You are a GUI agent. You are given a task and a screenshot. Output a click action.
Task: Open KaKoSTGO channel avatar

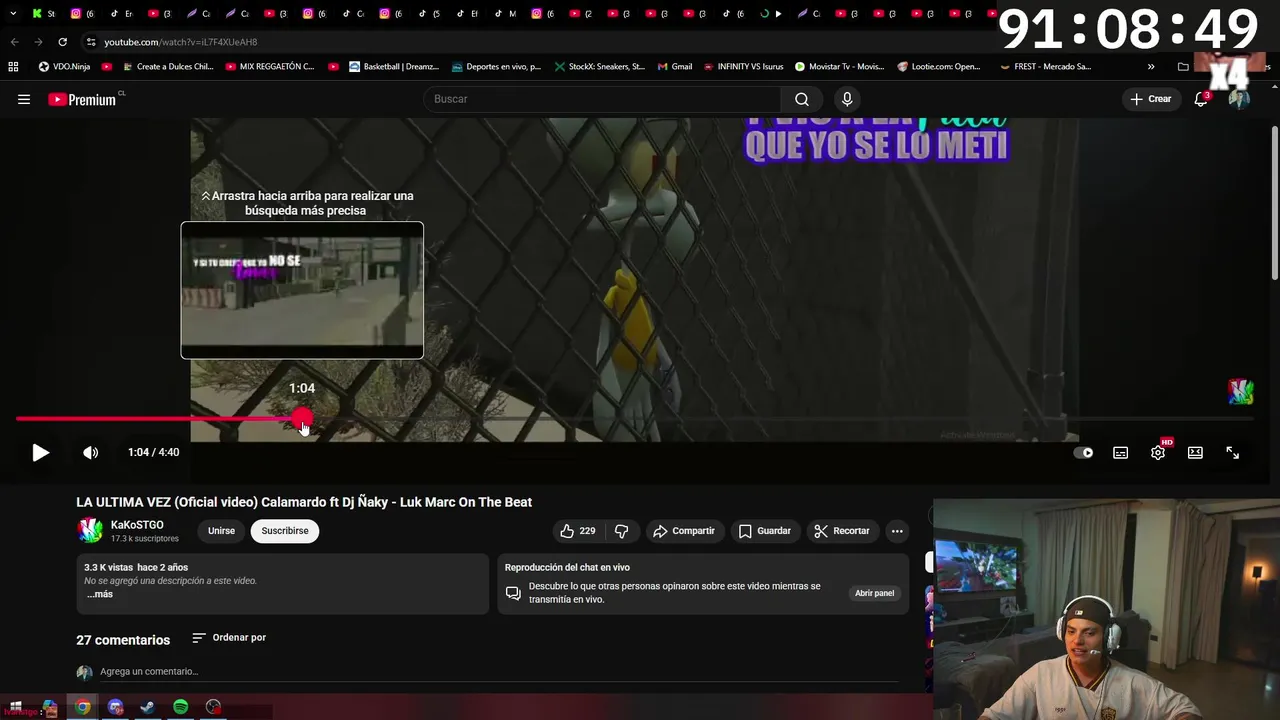coord(90,531)
